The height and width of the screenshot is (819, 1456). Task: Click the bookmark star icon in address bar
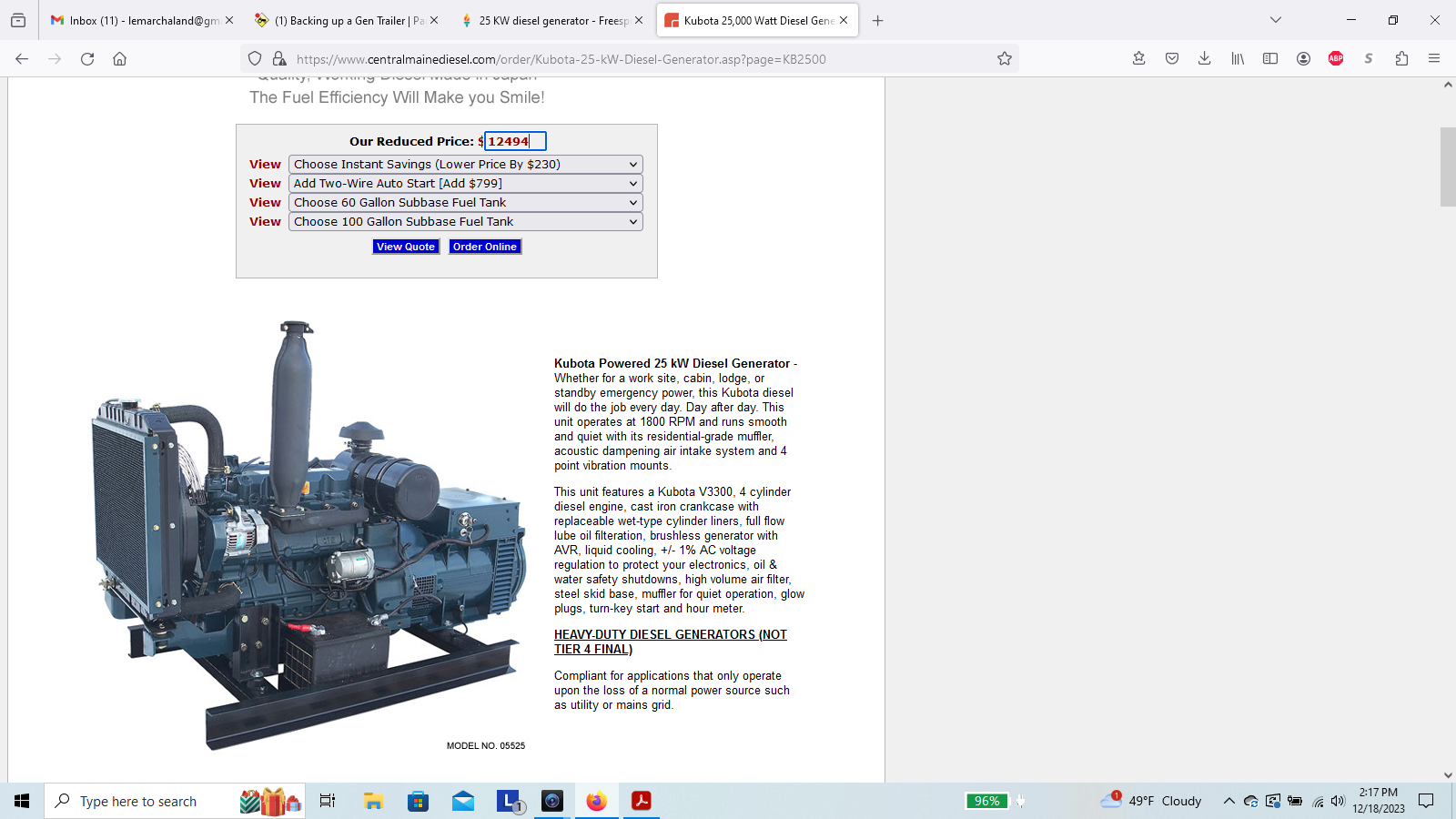(x=1005, y=59)
